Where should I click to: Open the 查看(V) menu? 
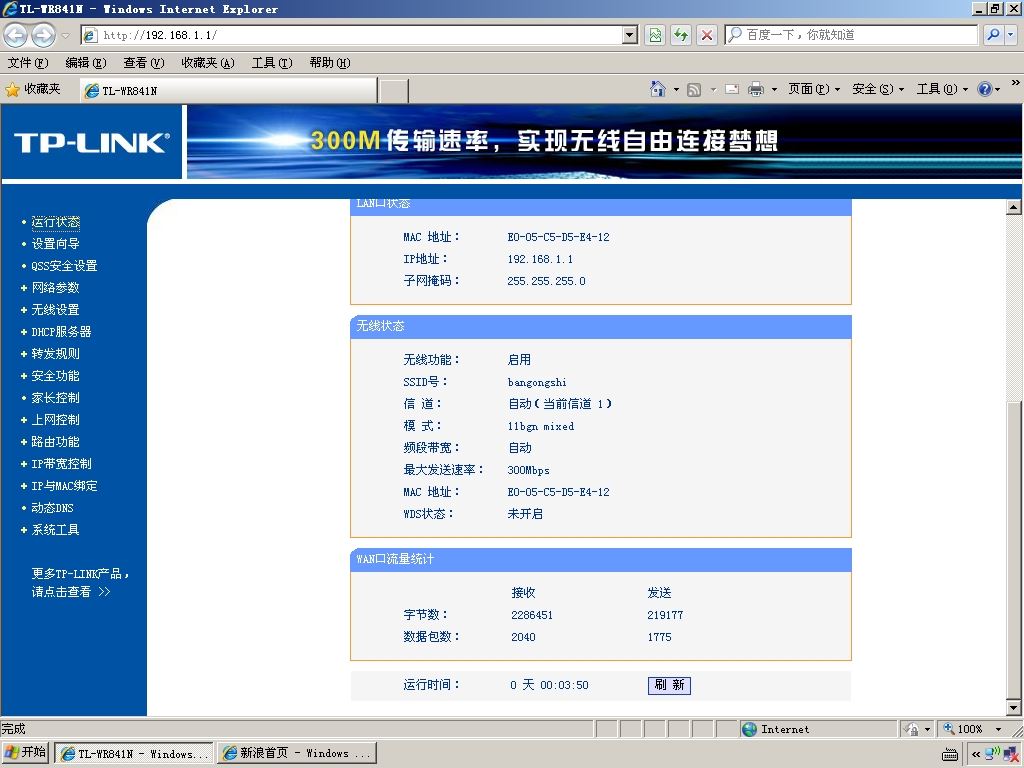(144, 63)
